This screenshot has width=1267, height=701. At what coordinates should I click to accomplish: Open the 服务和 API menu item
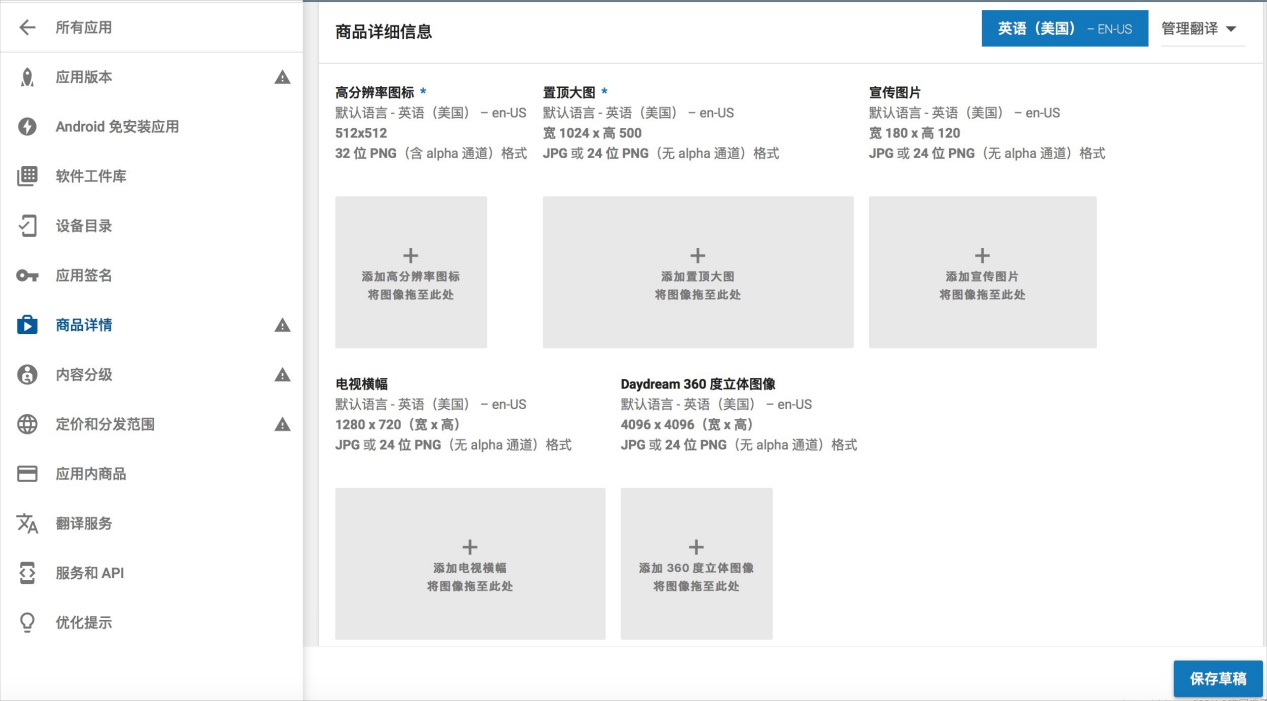(x=89, y=573)
